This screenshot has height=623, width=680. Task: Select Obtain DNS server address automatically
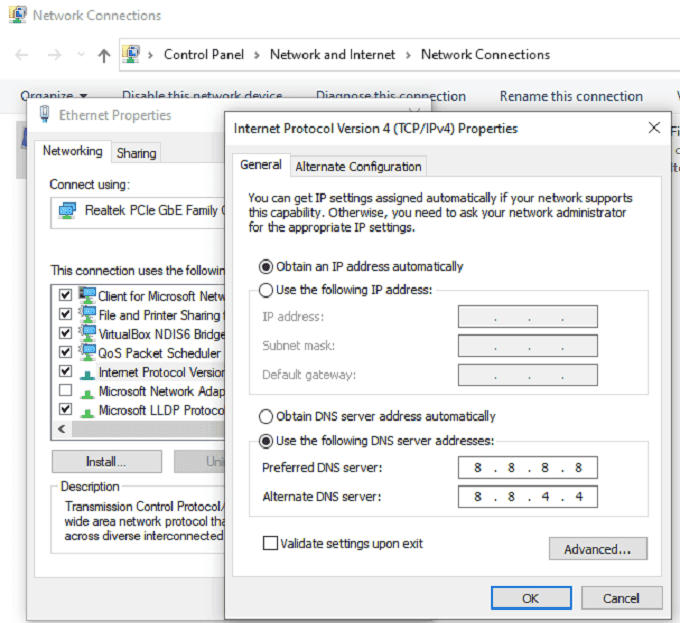266,416
